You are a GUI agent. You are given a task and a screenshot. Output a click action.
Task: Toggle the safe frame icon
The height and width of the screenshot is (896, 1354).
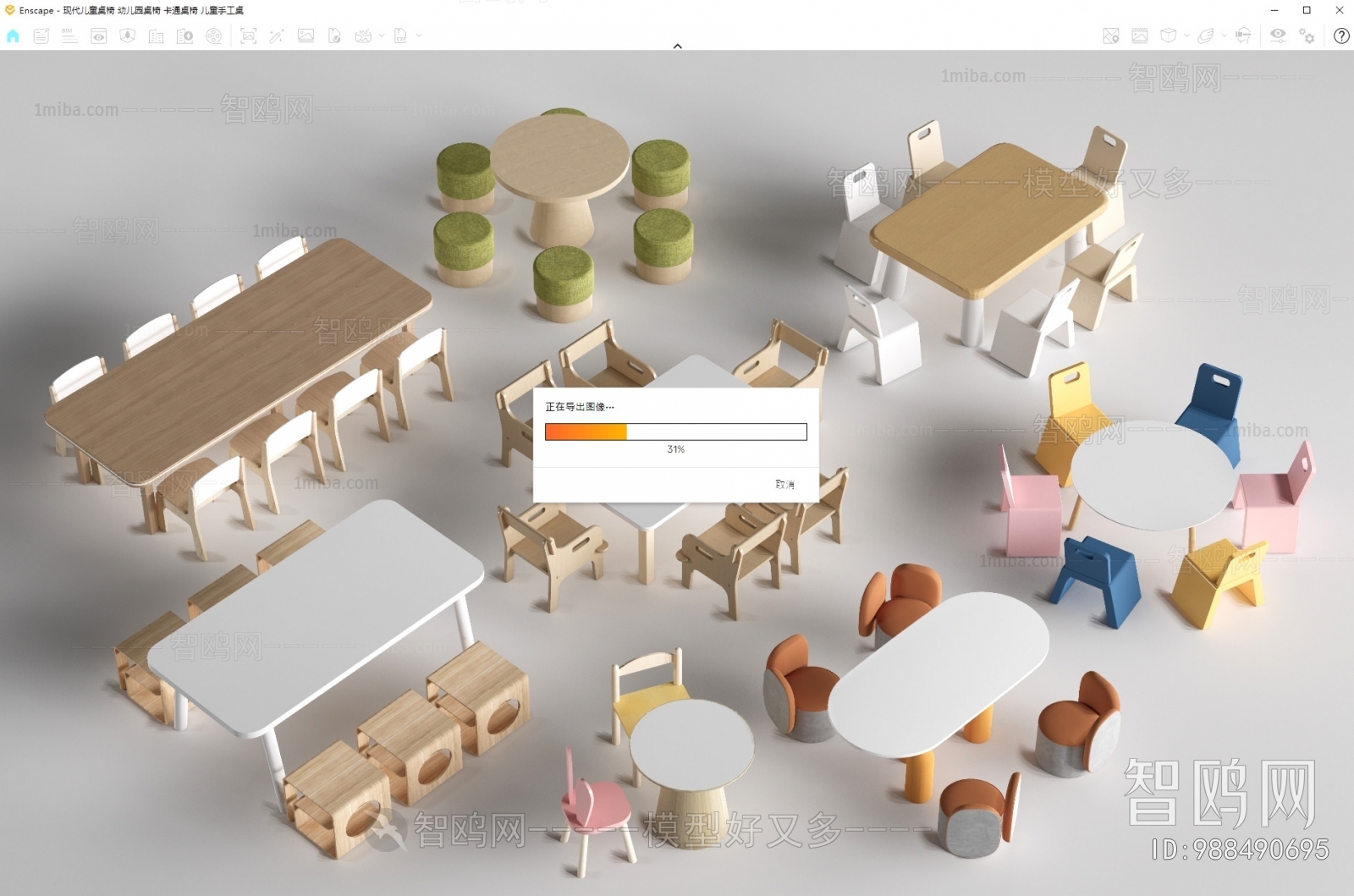tap(1140, 36)
